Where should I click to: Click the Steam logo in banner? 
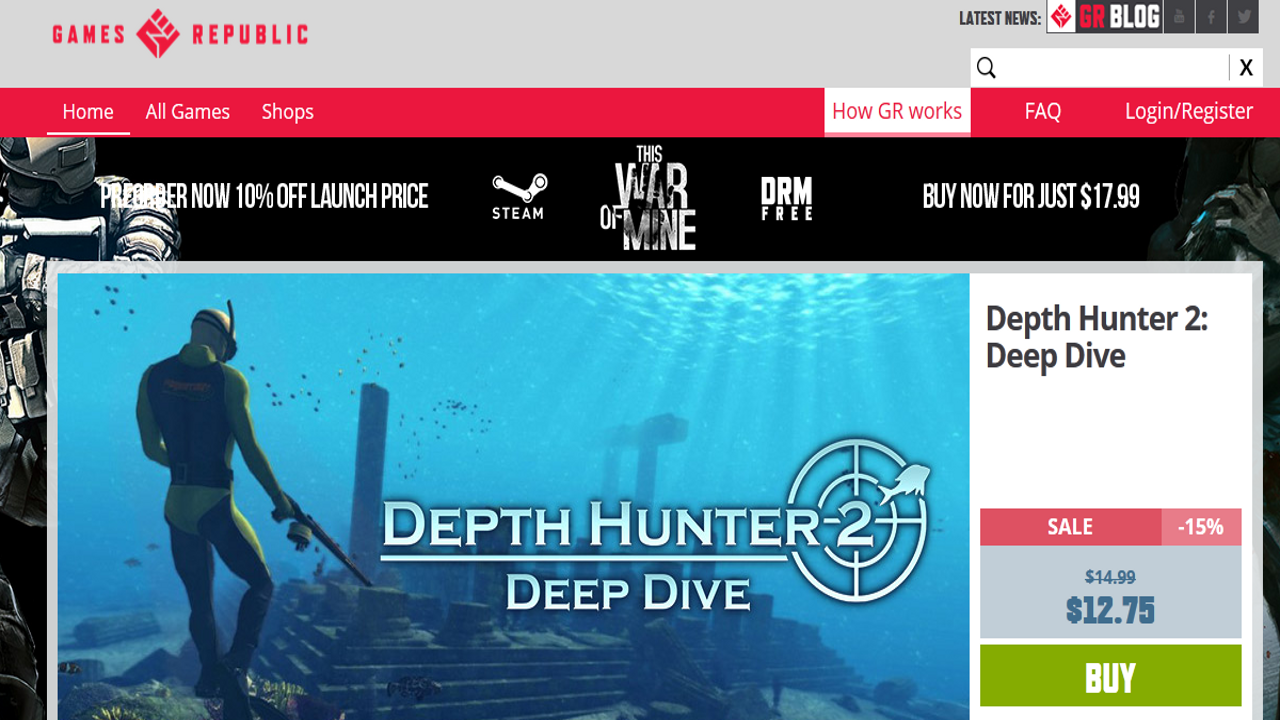coord(518,197)
